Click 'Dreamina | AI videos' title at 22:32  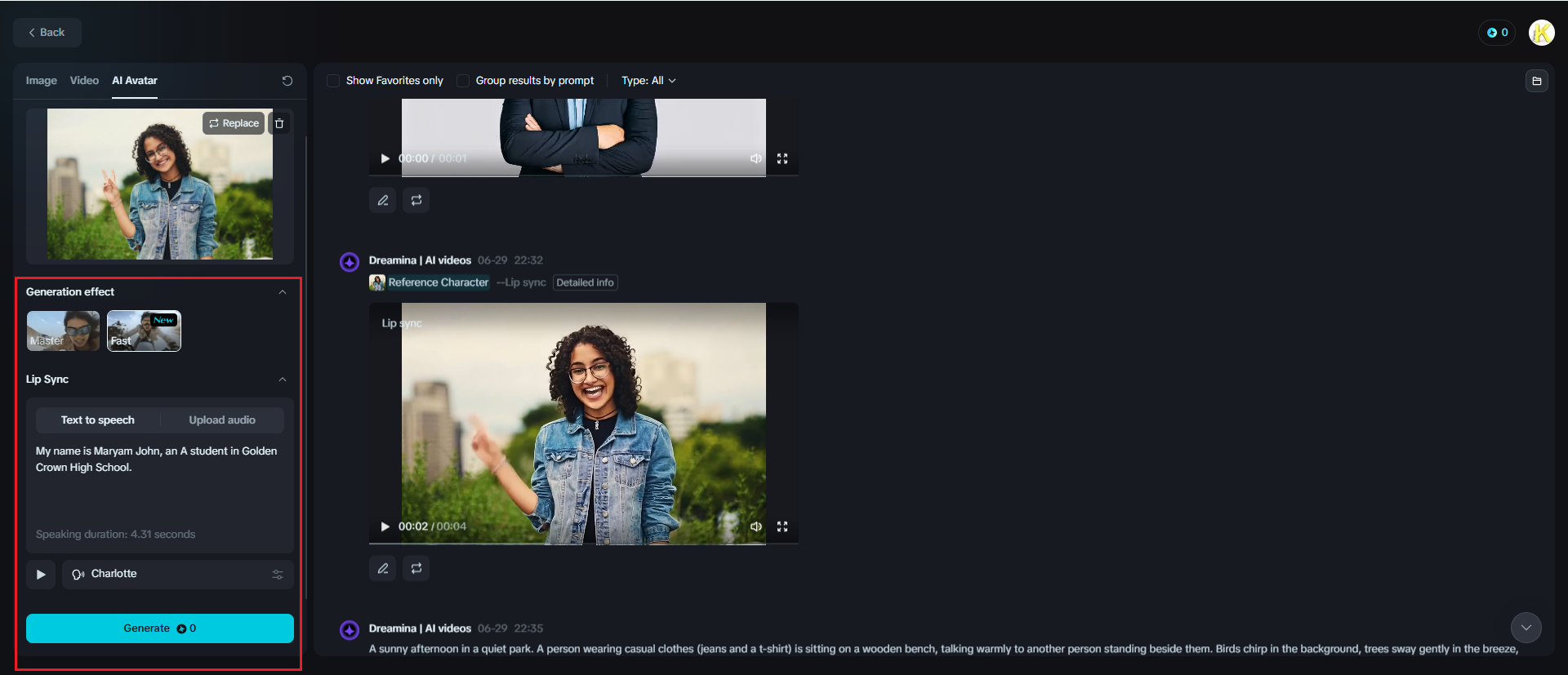(420, 260)
